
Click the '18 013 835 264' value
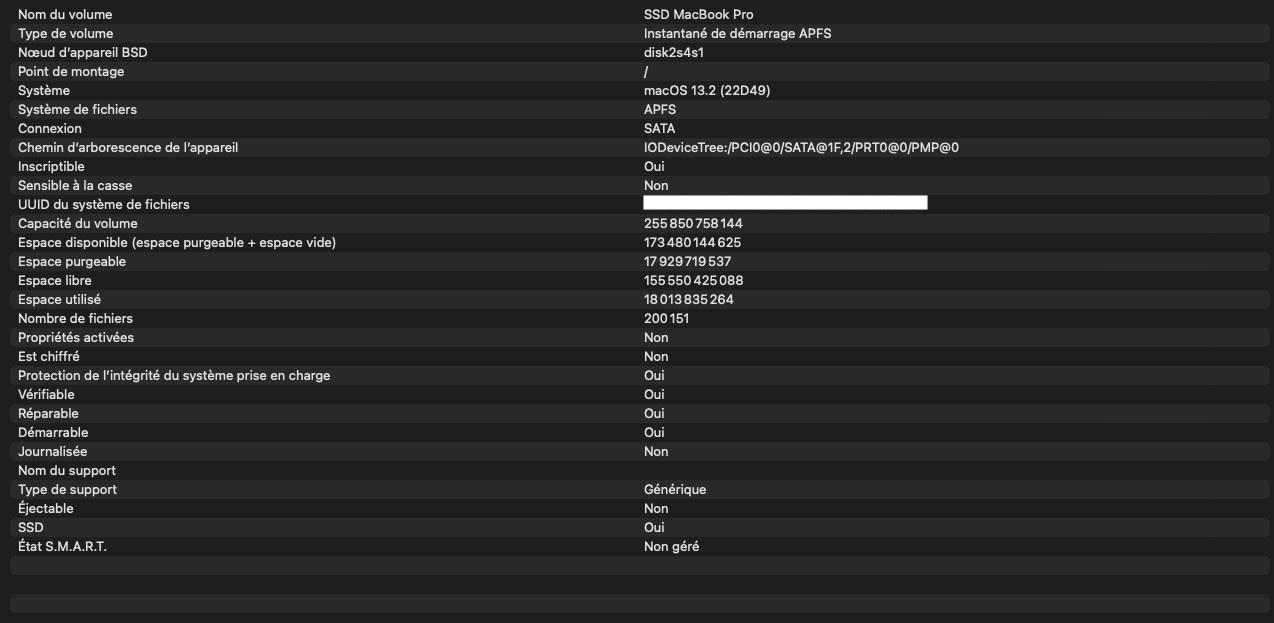tap(689, 300)
